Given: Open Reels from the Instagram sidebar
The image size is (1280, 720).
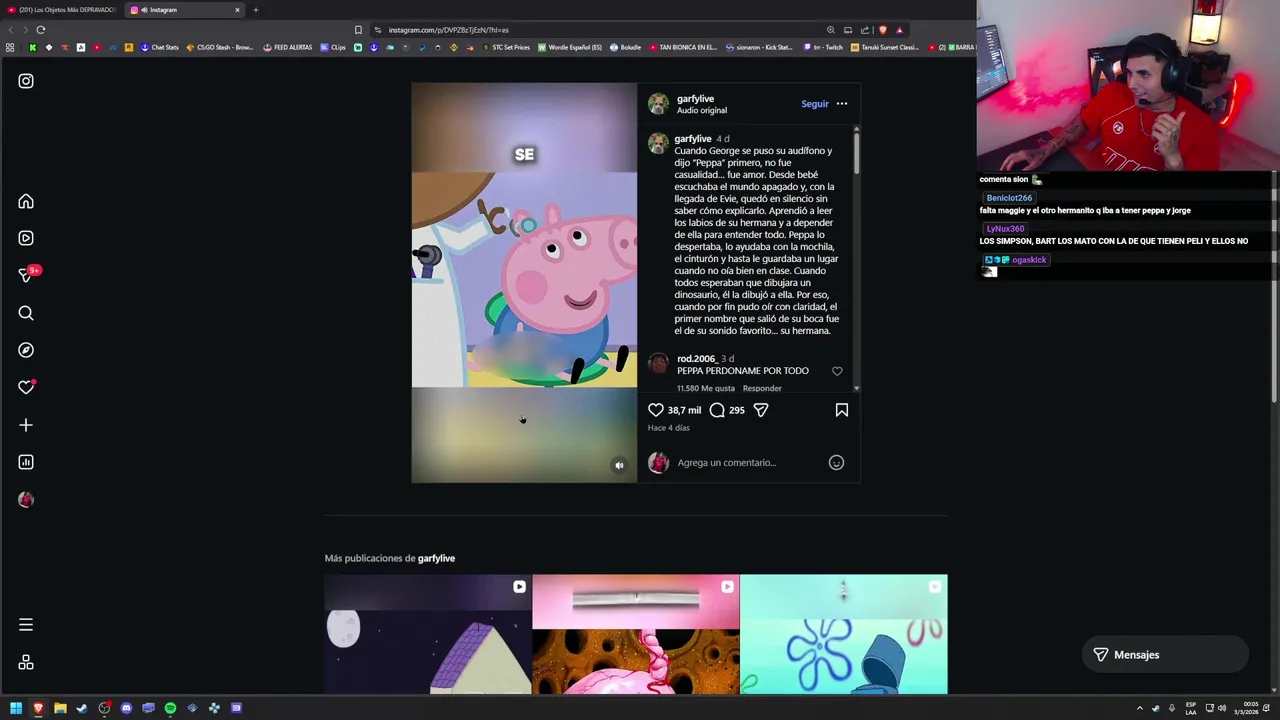Looking at the screenshot, I should click(x=26, y=238).
